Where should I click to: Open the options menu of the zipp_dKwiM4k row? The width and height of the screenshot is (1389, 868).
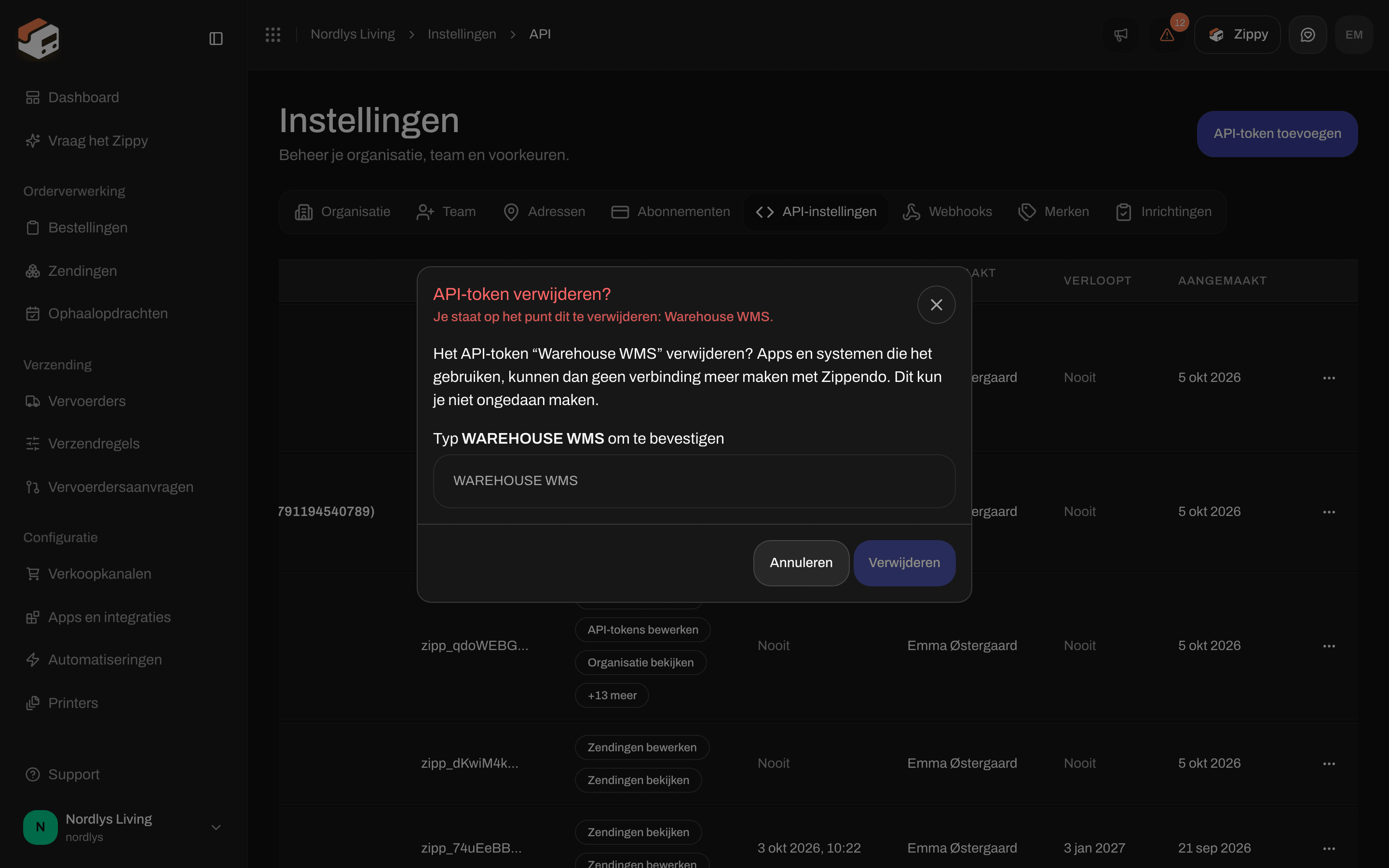click(1329, 763)
